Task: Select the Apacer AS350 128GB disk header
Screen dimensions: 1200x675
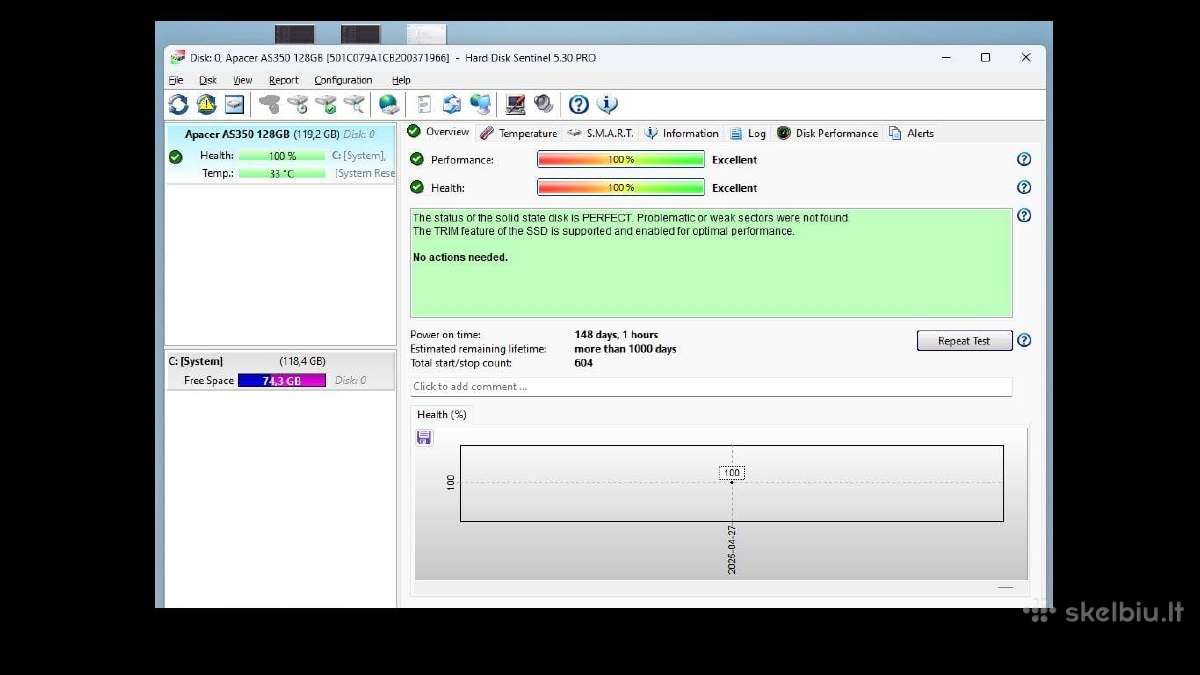Action: coord(280,133)
